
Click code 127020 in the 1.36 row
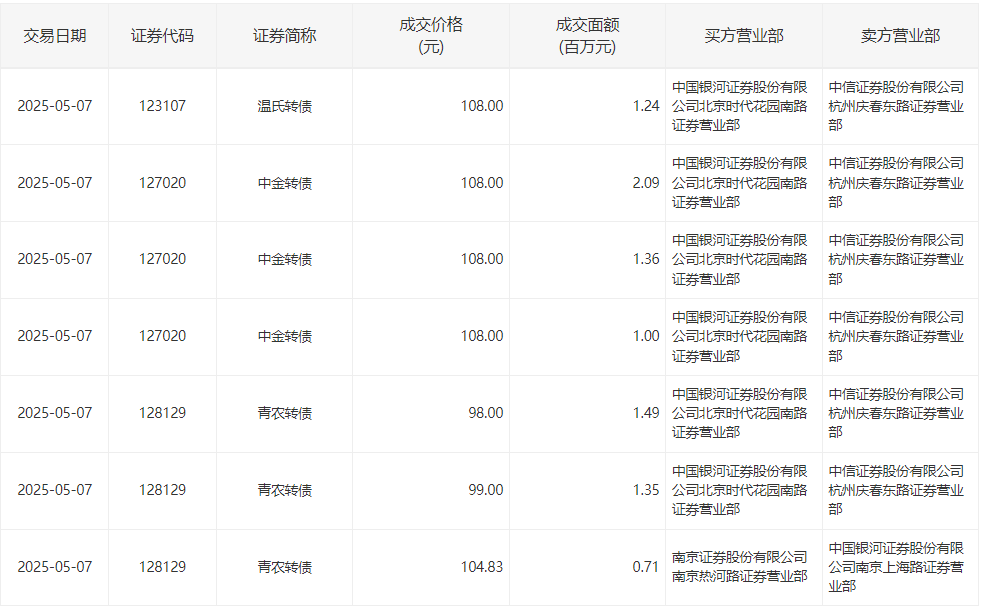162,259
